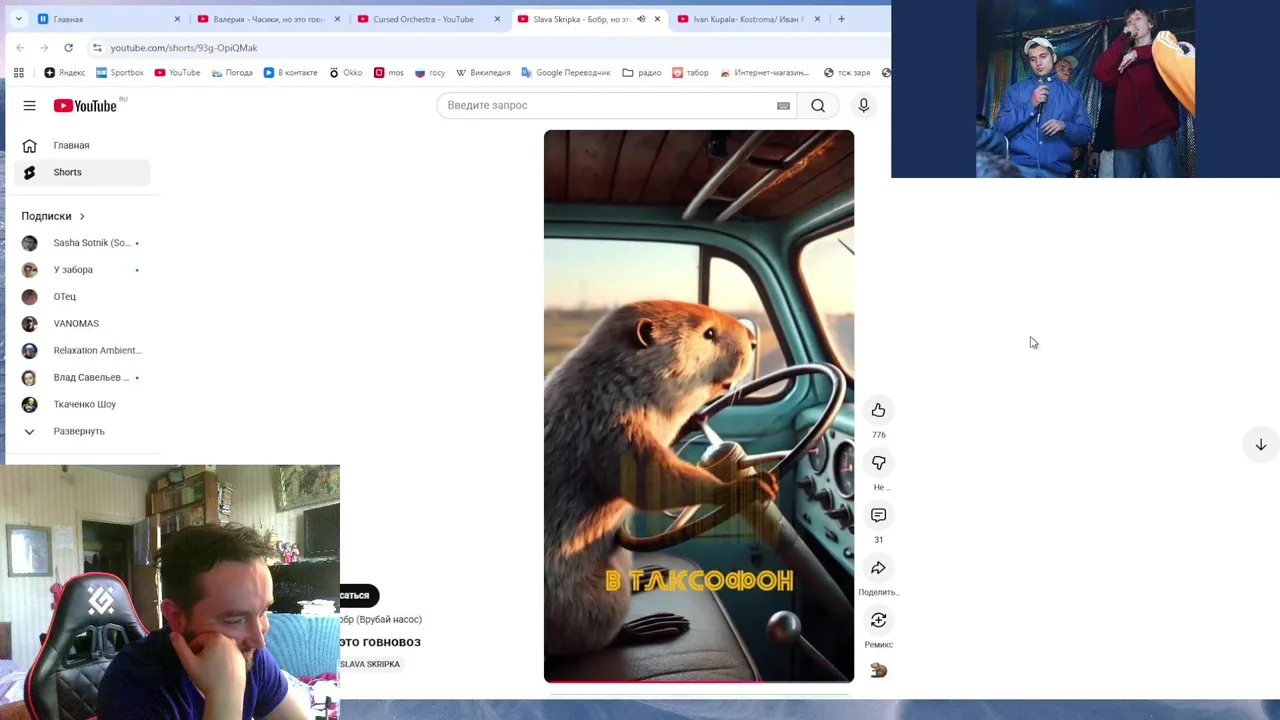Open the Википедия bookmark
1280x720 pixels.
coord(483,72)
